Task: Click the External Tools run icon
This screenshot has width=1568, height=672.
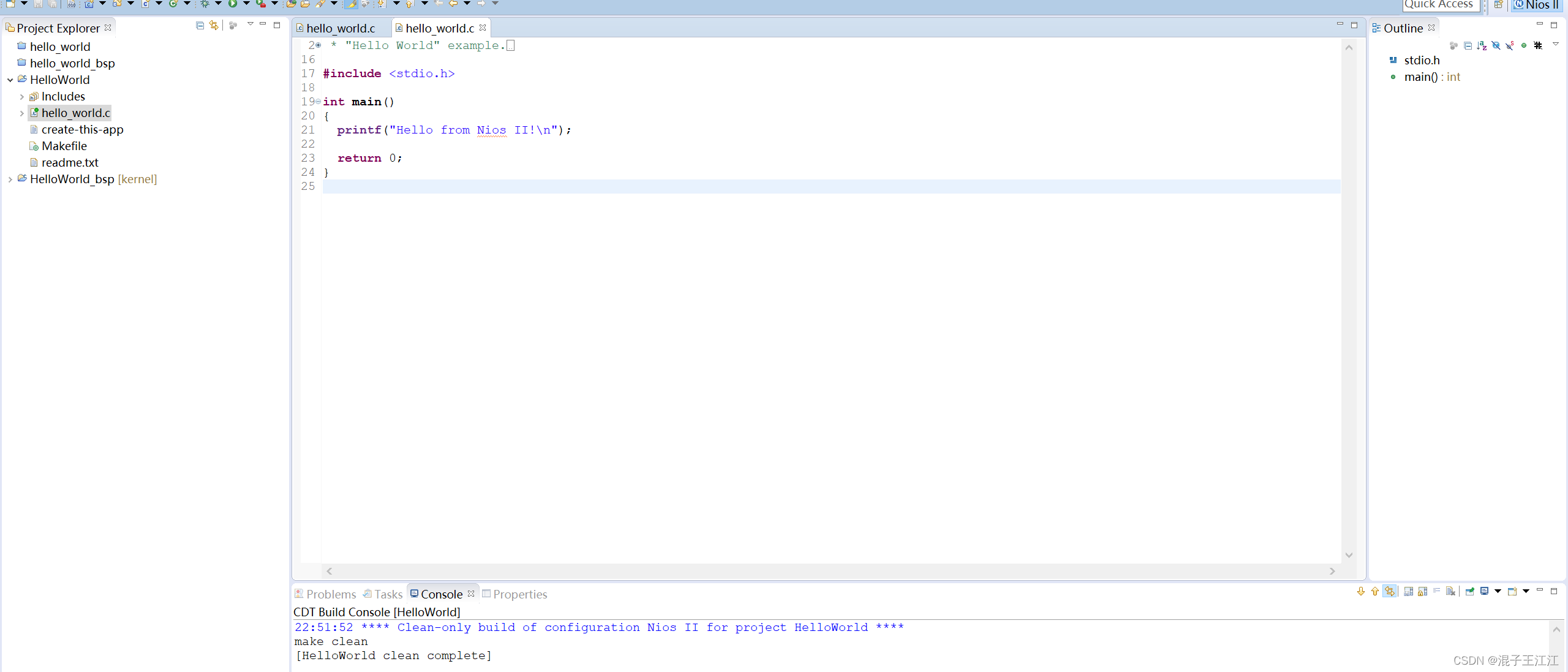Action: [260, 4]
